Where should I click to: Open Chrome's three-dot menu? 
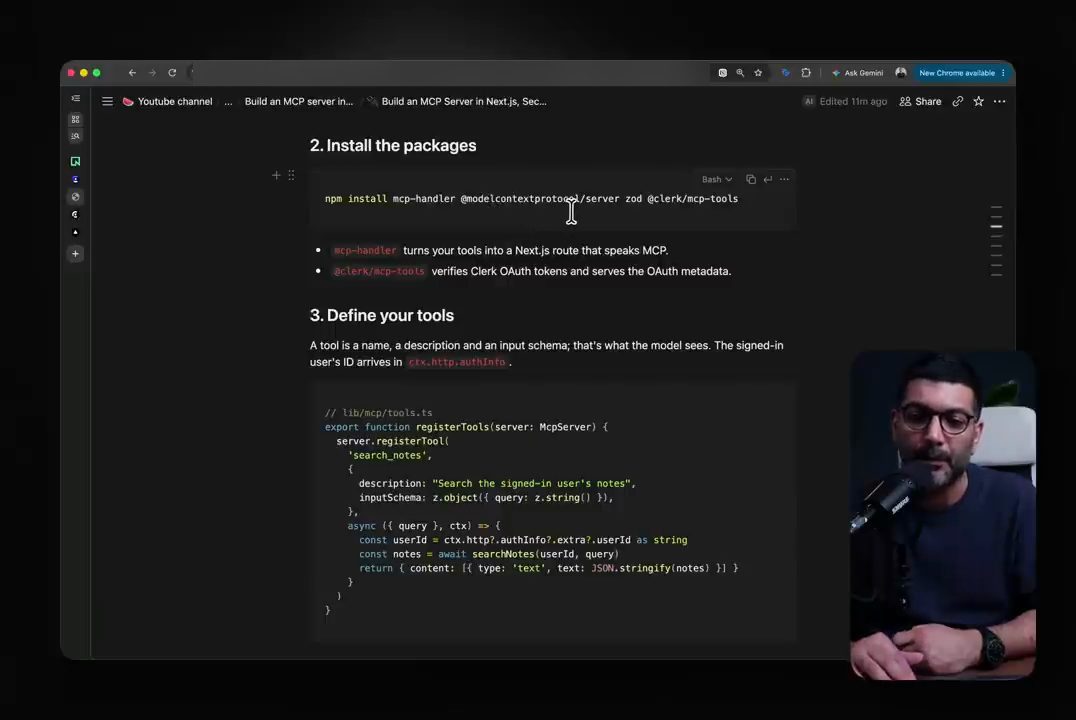click(1003, 73)
